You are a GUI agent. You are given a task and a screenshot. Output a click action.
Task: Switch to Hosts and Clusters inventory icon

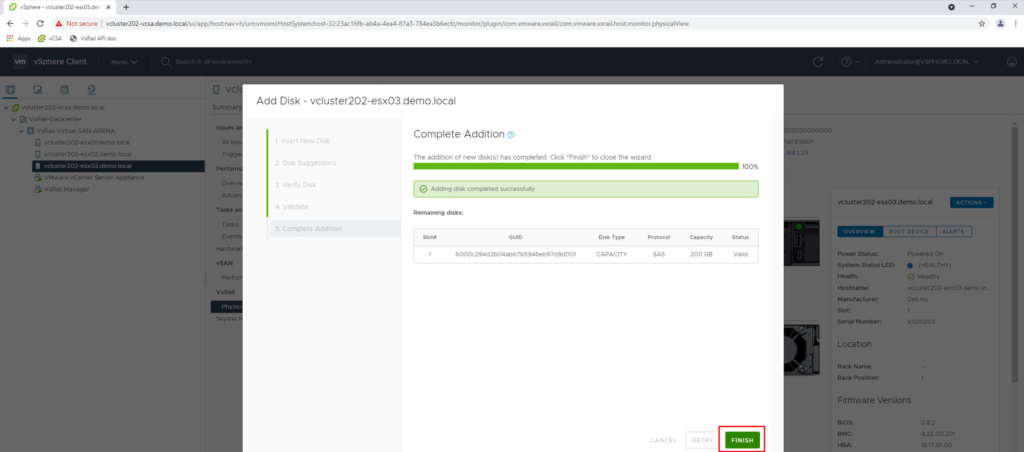coord(10,89)
